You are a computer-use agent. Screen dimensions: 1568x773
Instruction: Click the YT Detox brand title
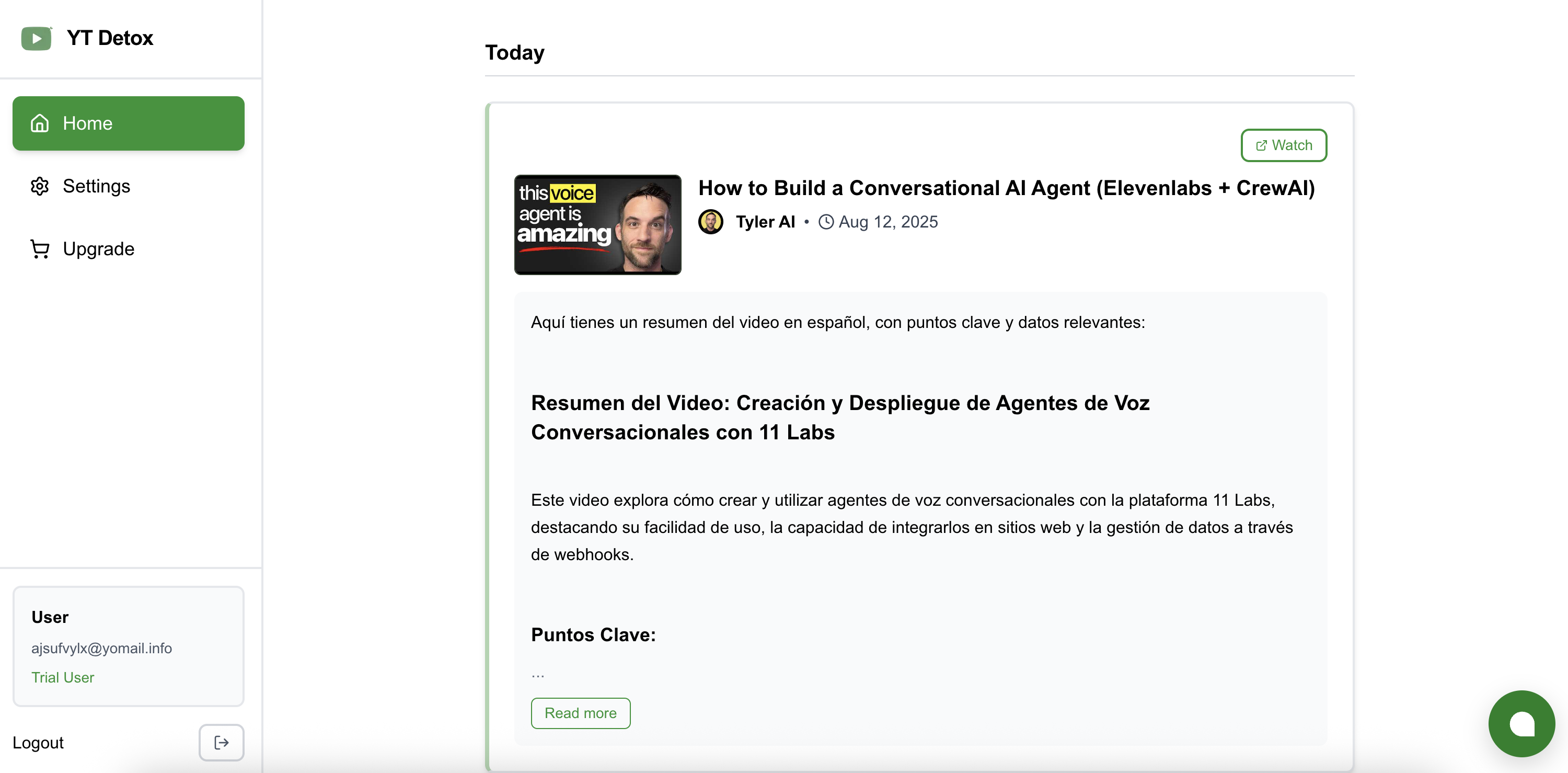(x=110, y=38)
